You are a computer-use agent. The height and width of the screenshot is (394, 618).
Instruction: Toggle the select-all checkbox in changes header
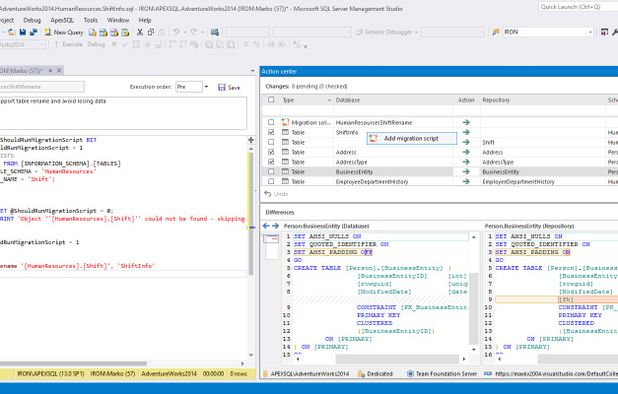pos(271,100)
